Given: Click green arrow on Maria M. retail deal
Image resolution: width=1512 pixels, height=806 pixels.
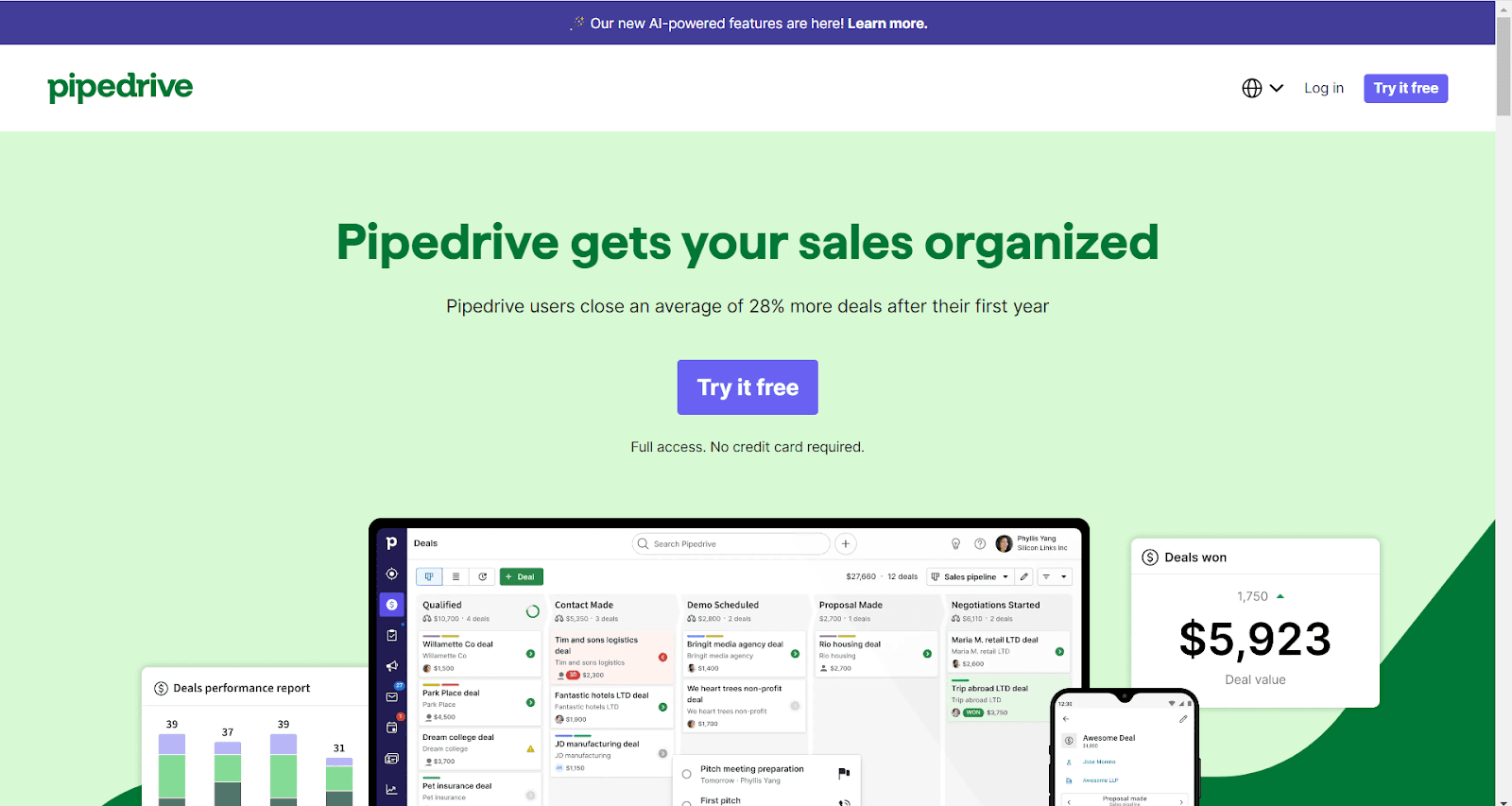Looking at the screenshot, I should point(1059,651).
